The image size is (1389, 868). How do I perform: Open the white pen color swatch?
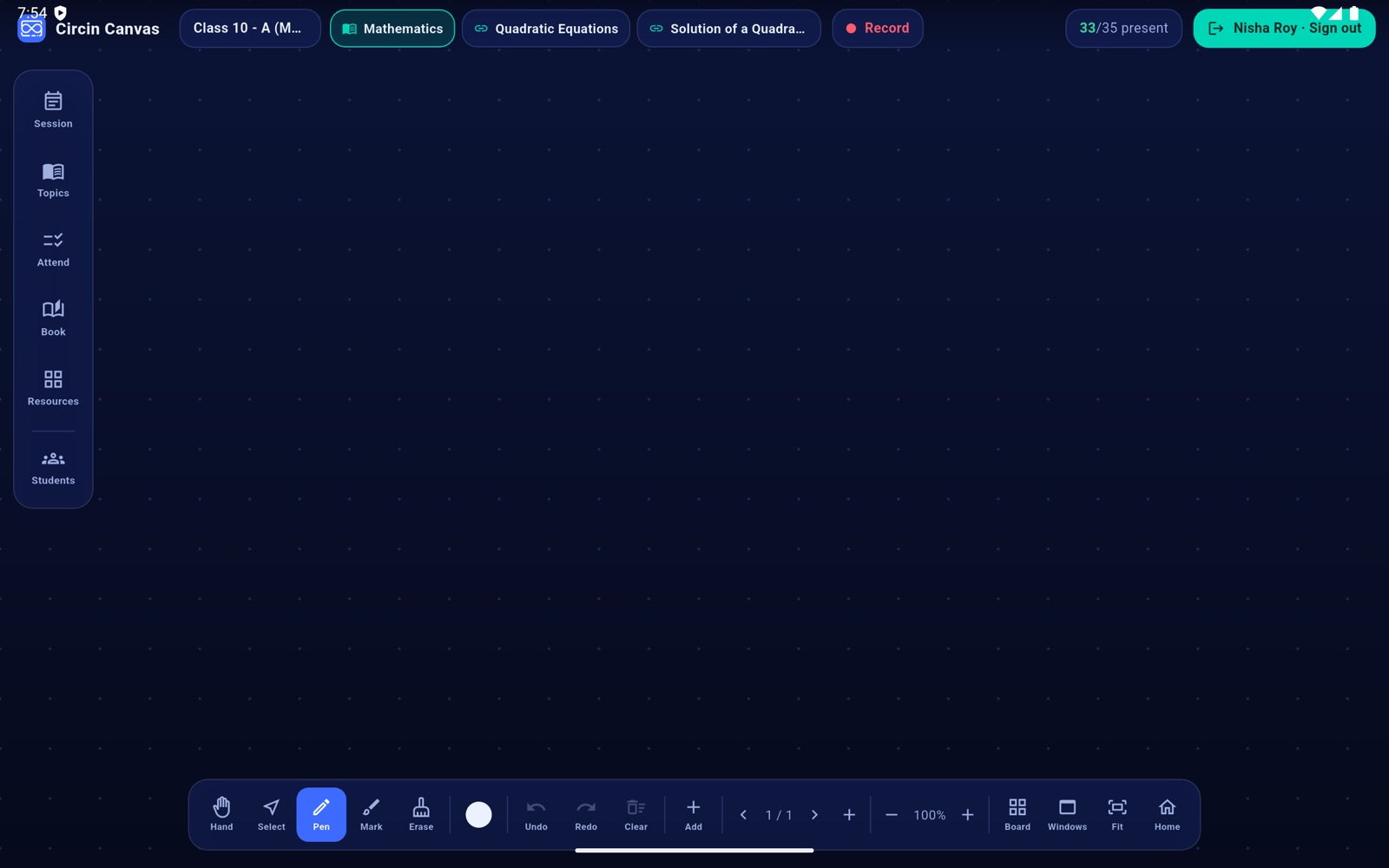click(478, 814)
